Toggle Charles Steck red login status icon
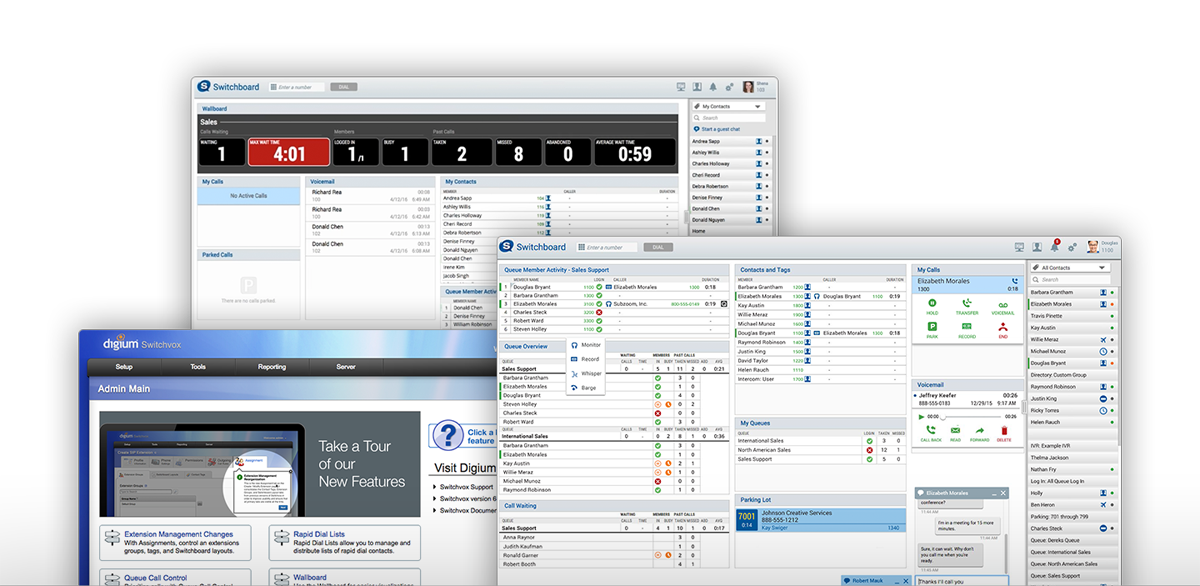Screen dimensions: 1200x586 point(599,312)
